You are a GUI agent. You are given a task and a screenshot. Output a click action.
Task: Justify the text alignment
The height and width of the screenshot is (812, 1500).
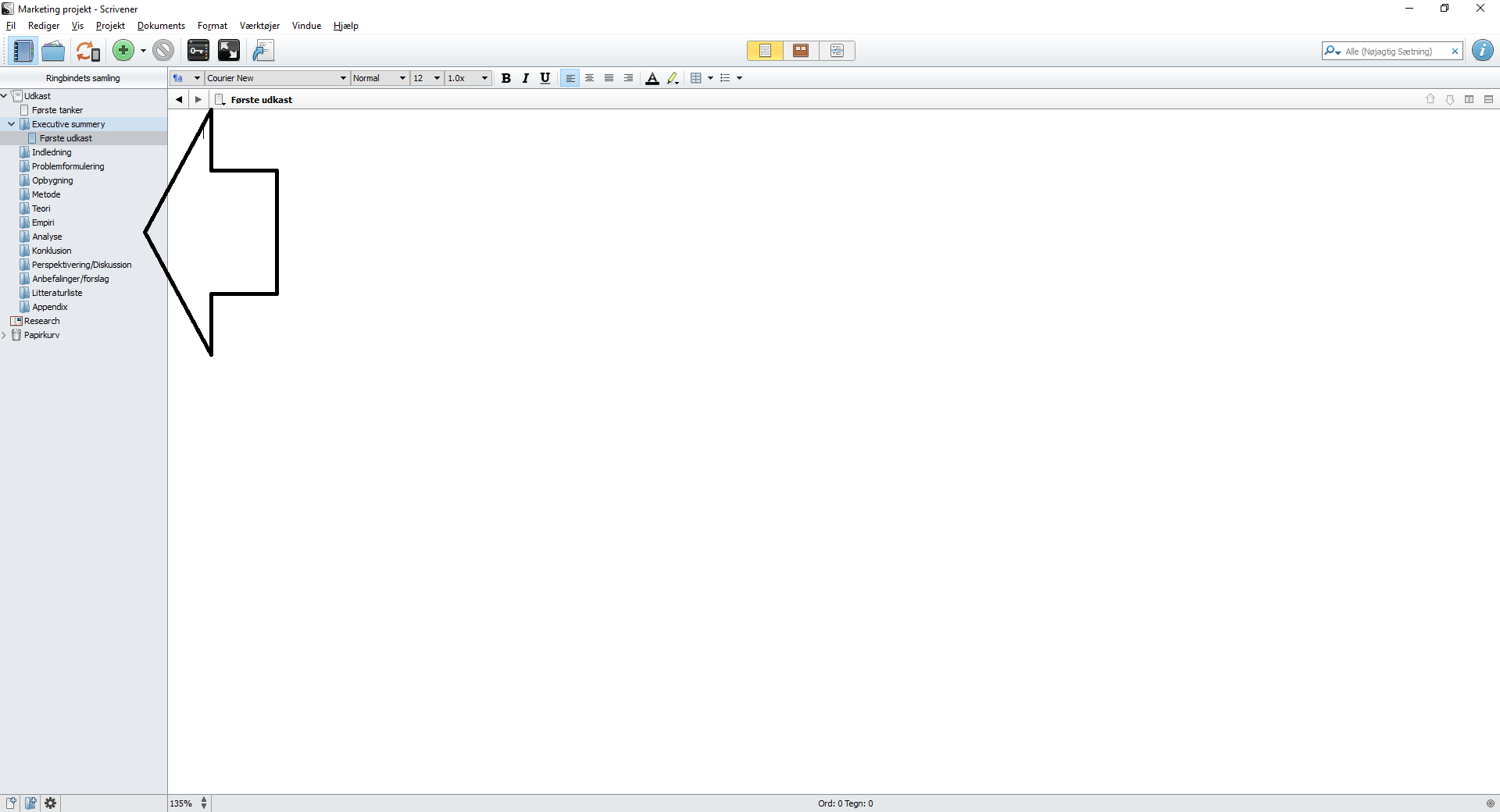[x=609, y=78]
